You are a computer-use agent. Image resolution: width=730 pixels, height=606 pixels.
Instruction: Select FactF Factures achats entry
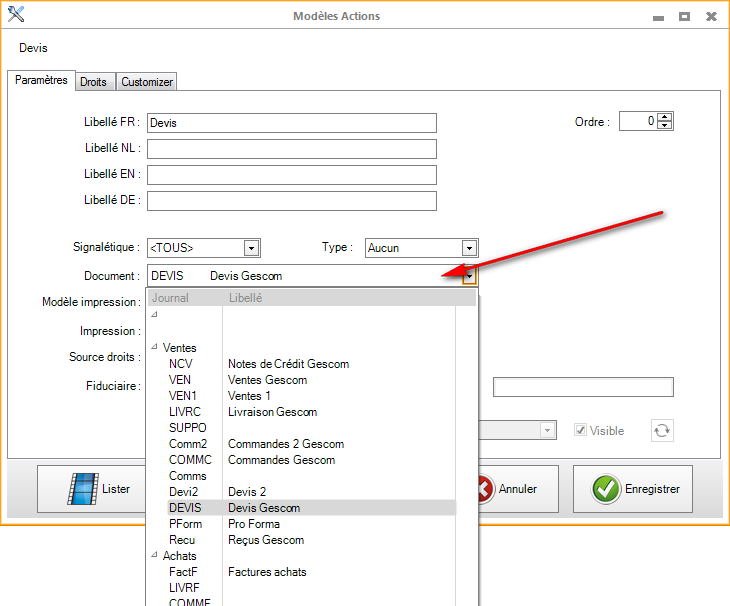pyautogui.click(x=267, y=572)
